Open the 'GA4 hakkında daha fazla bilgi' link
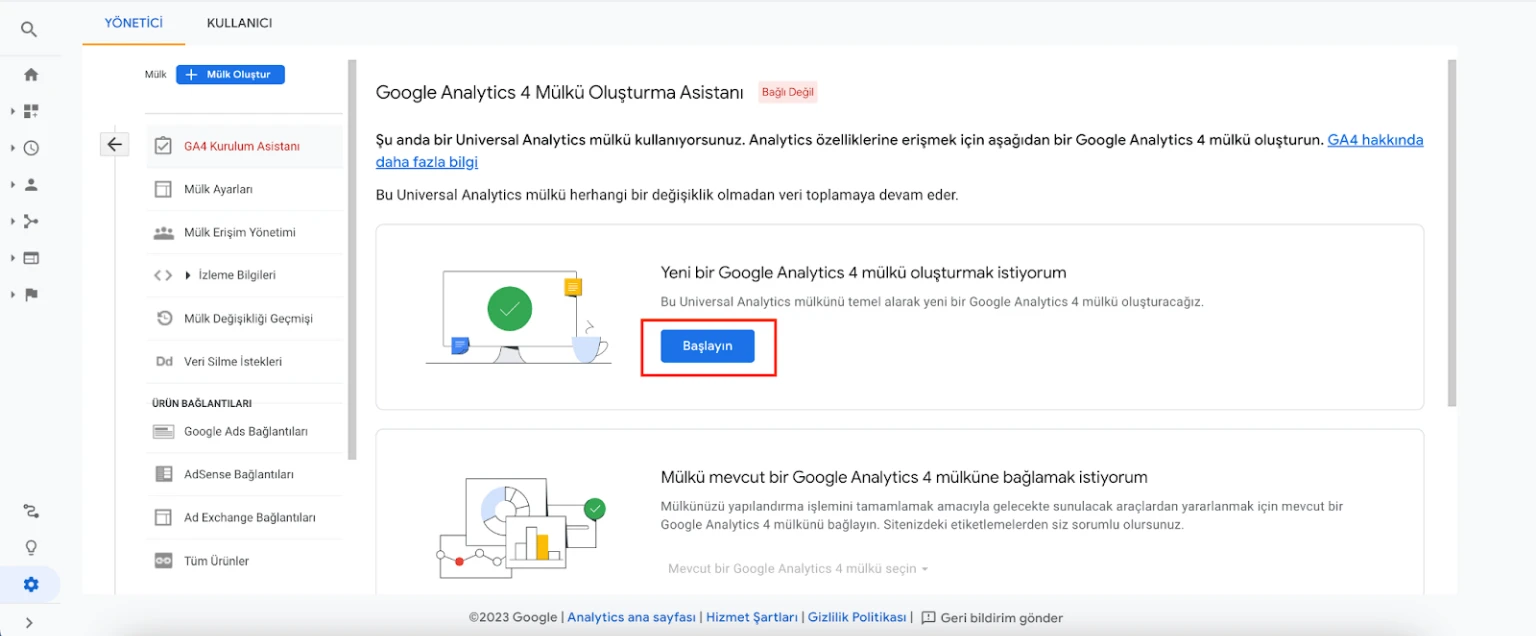This screenshot has width=1536, height=636. tap(1373, 139)
